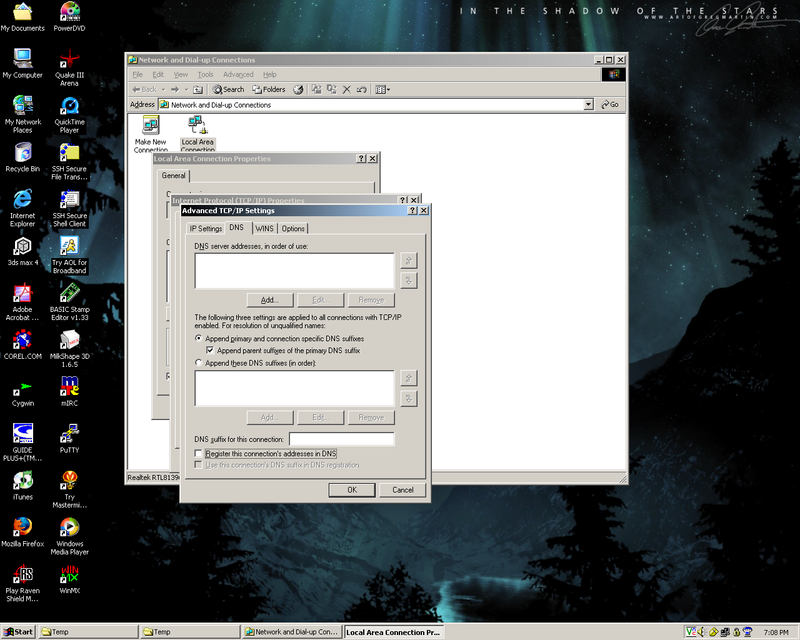Switch to General tab in Connection Properties
The height and width of the screenshot is (640, 800).
click(173, 176)
